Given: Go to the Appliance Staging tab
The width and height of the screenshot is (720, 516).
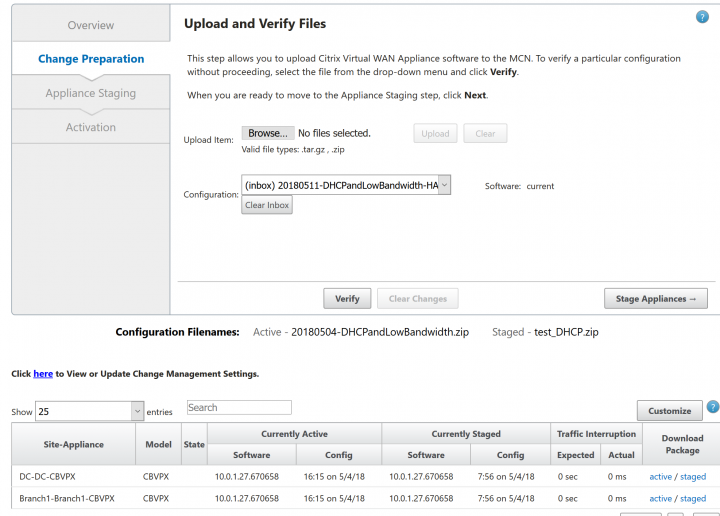Looking at the screenshot, I should pyautogui.click(x=91, y=93).
